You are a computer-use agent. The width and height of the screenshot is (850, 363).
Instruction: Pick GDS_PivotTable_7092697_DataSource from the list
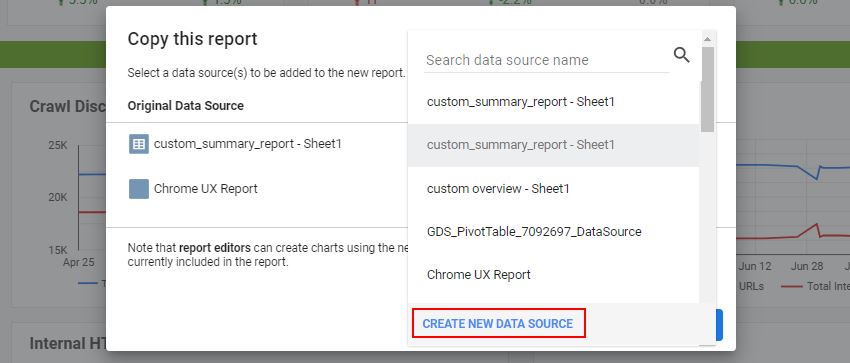tap(553, 232)
